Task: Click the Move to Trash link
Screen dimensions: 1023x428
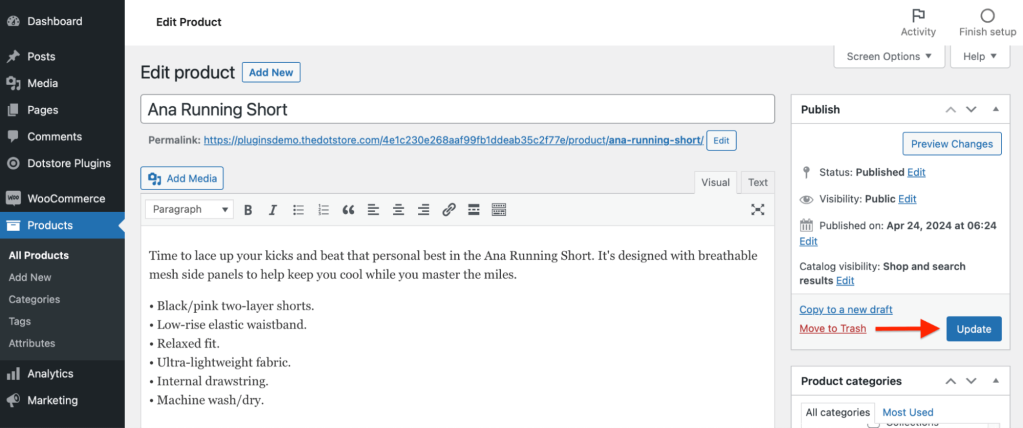Action: click(833, 329)
